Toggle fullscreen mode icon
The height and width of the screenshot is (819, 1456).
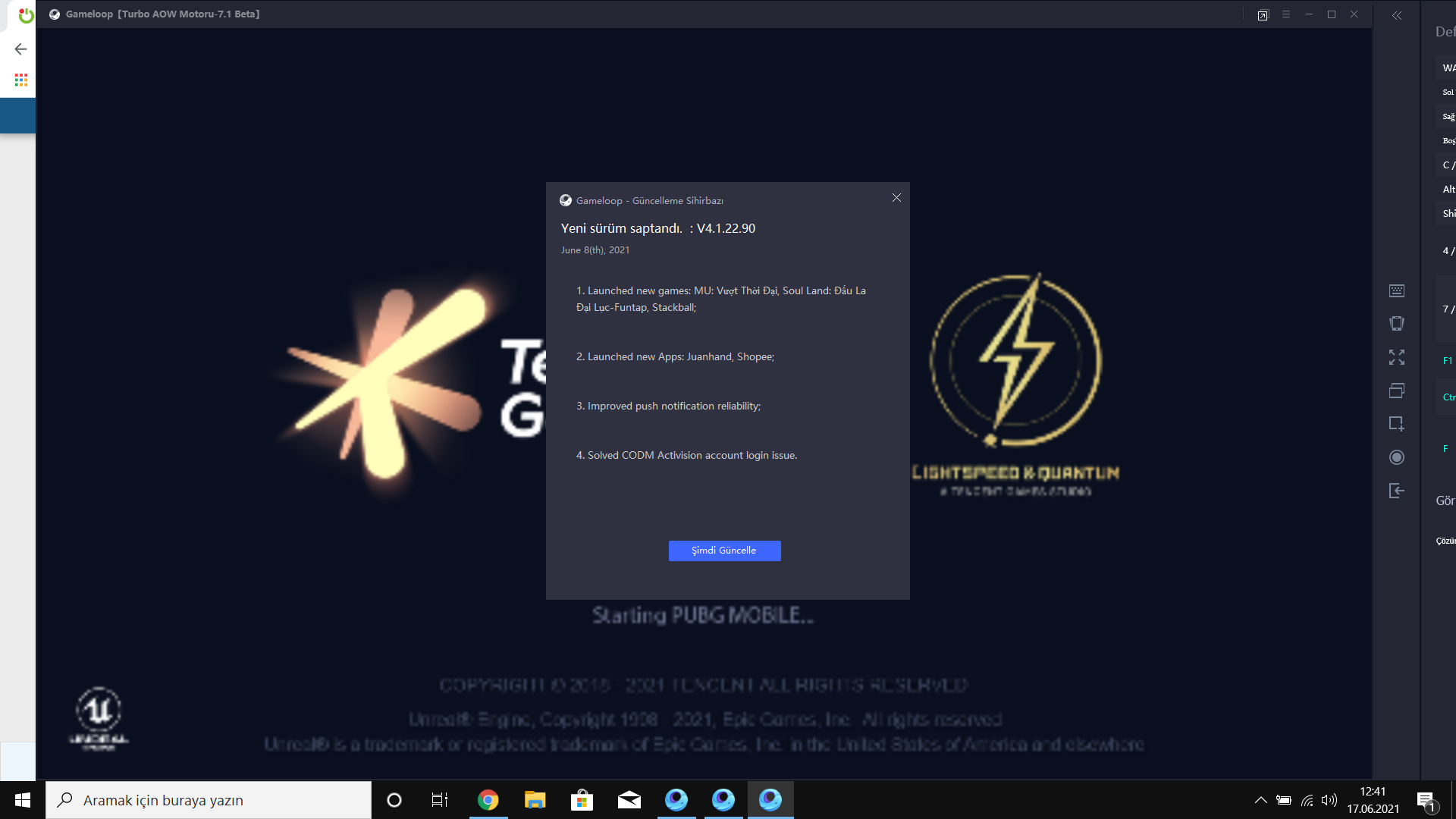(x=1396, y=357)
